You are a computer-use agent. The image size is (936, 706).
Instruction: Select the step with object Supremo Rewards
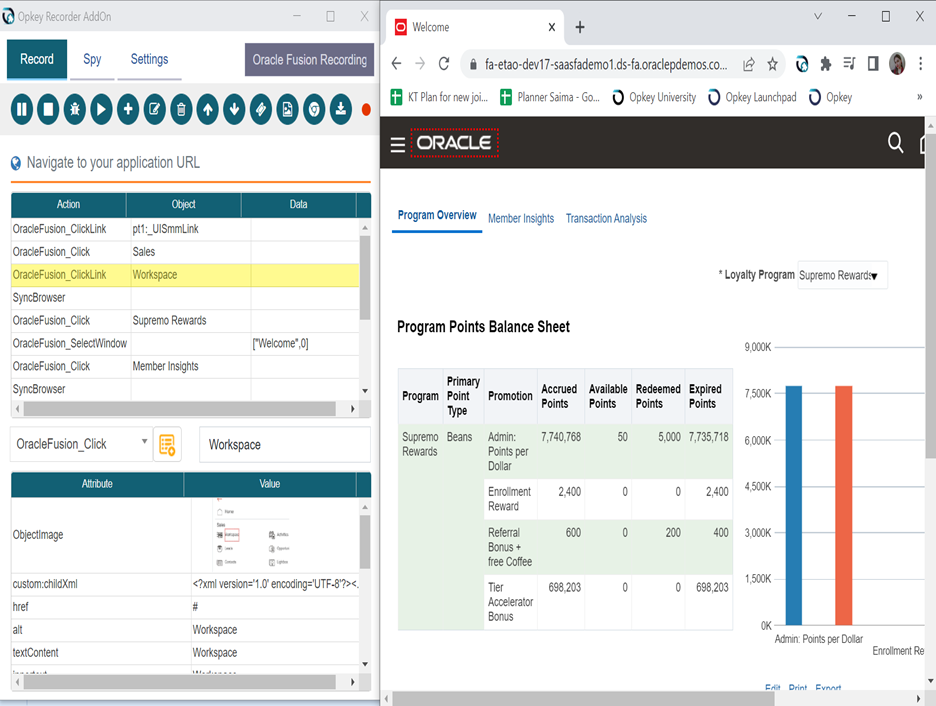click(x=185, y=320)
